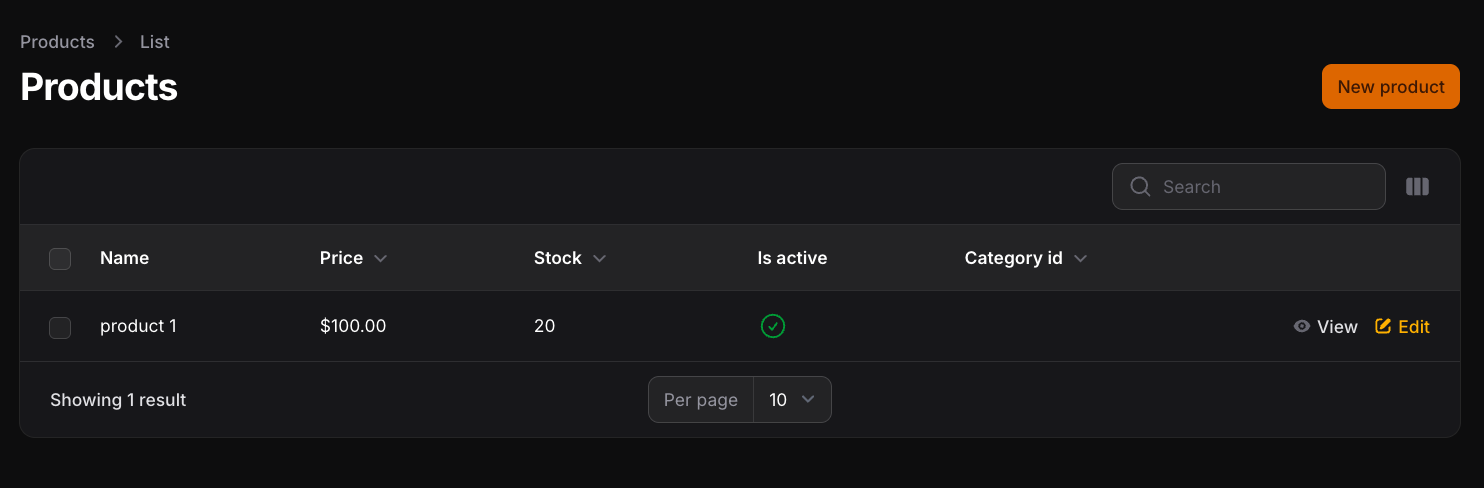Click the product 1 name cell
The height and width of the screenshot is (488, 1484).
click(138, 326)
